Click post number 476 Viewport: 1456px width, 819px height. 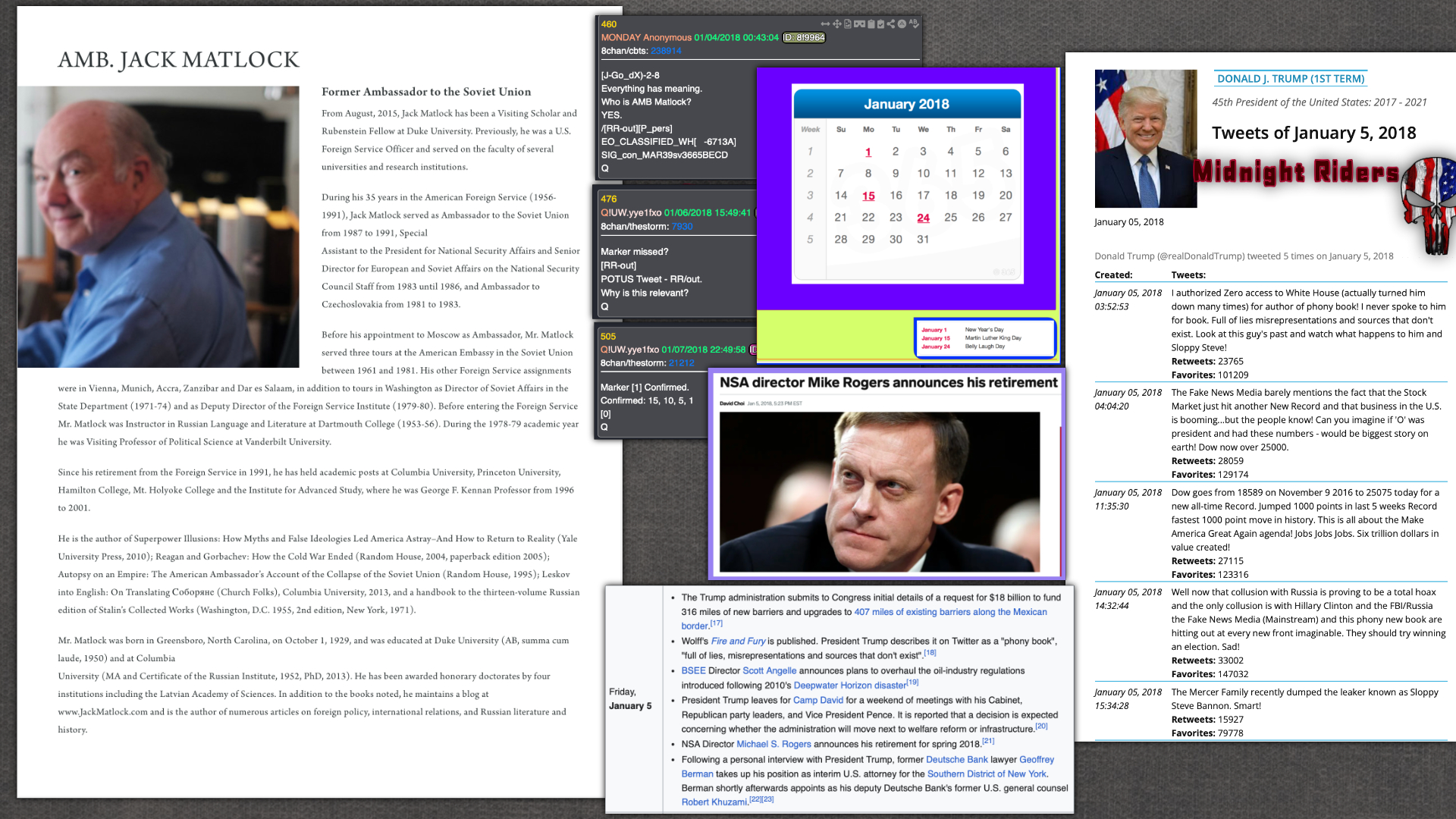[609, 199]
